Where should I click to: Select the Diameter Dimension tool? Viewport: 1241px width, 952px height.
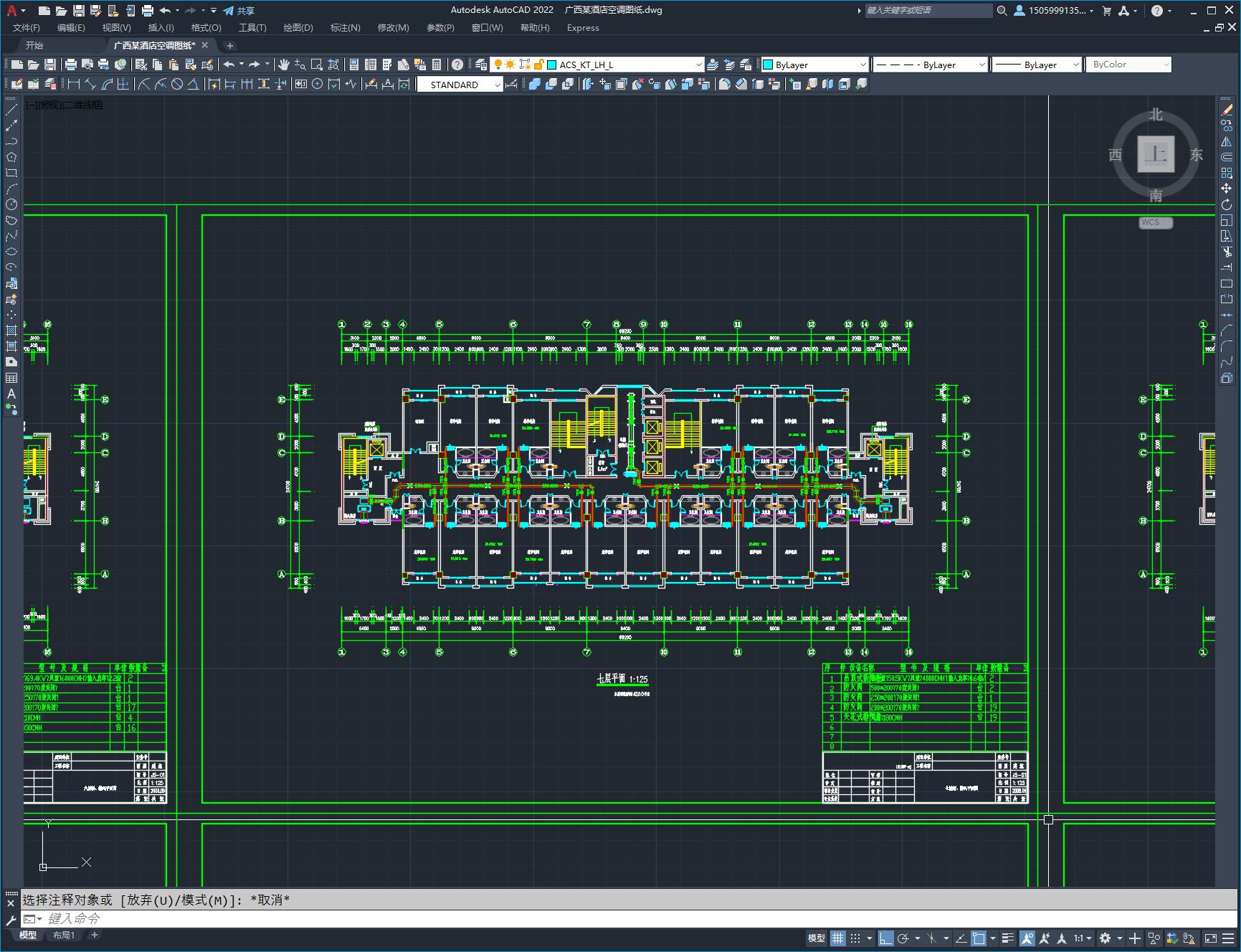(177, 85)
